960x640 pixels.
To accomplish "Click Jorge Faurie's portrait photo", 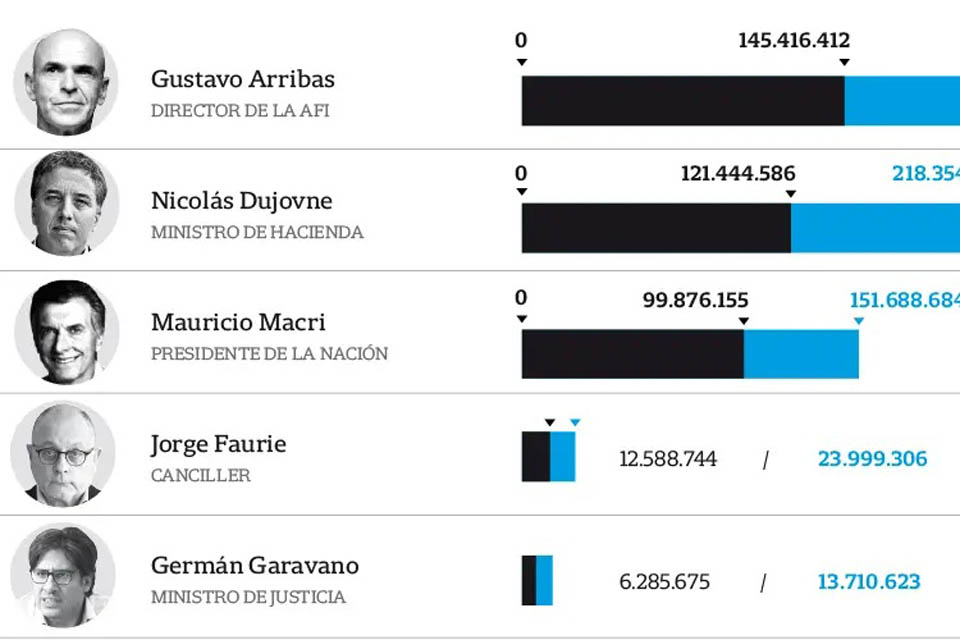I will click(63, 454).
